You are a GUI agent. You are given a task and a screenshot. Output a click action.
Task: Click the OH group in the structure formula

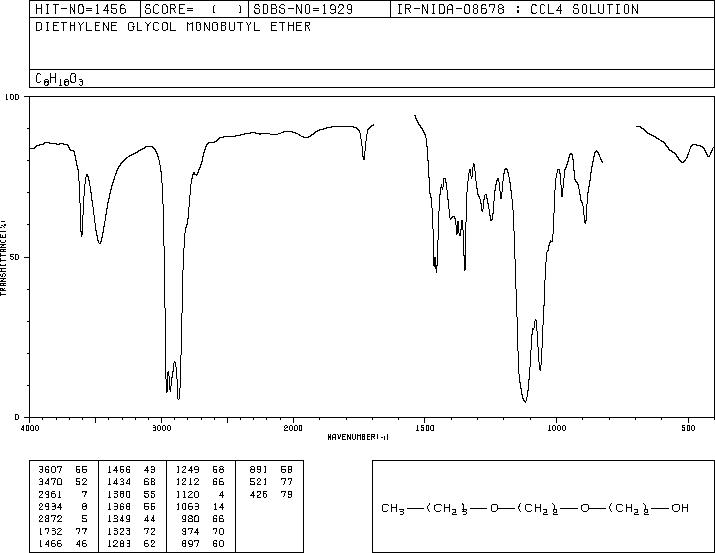coord(679,508)
